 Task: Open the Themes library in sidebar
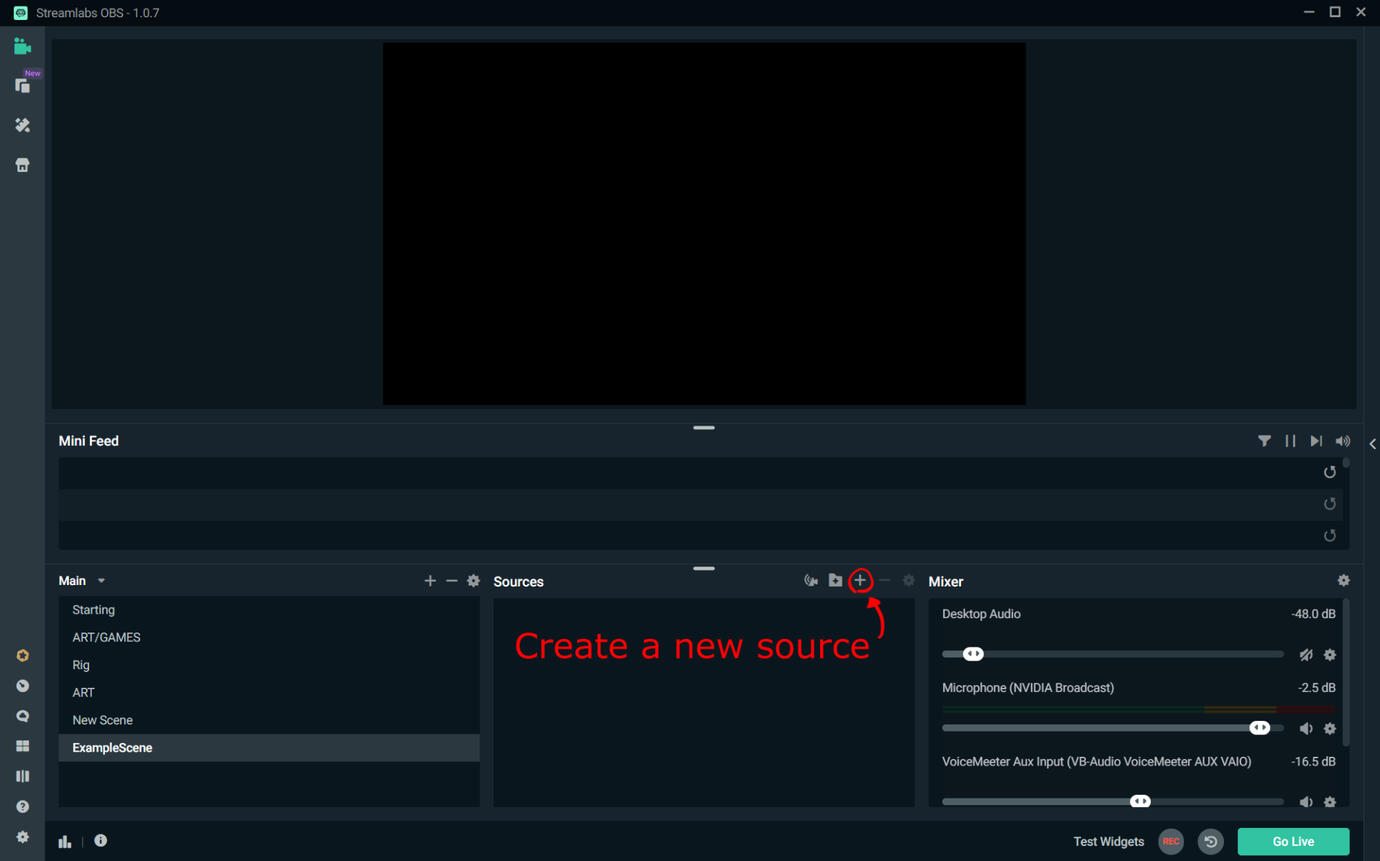click(x=22, y=125)
